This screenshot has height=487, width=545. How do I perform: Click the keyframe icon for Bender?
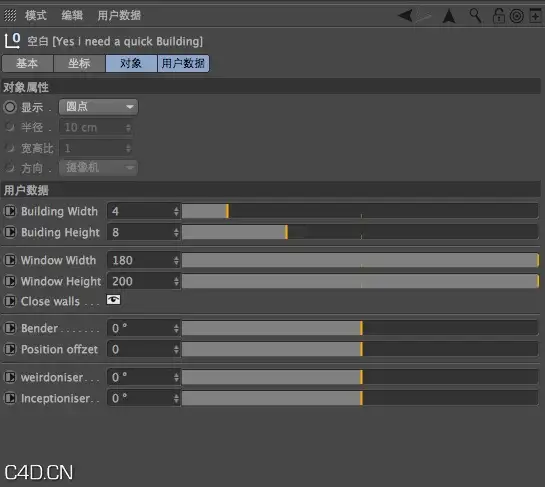(x=10, y=328)
